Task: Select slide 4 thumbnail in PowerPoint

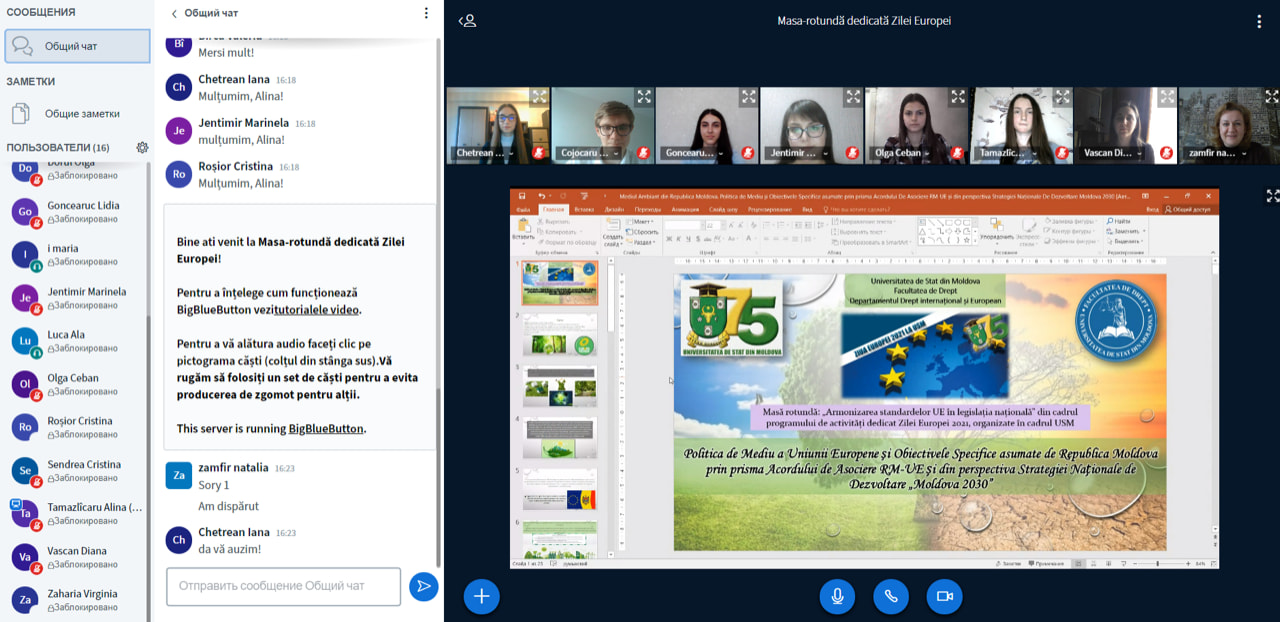Action: point(559,438)
